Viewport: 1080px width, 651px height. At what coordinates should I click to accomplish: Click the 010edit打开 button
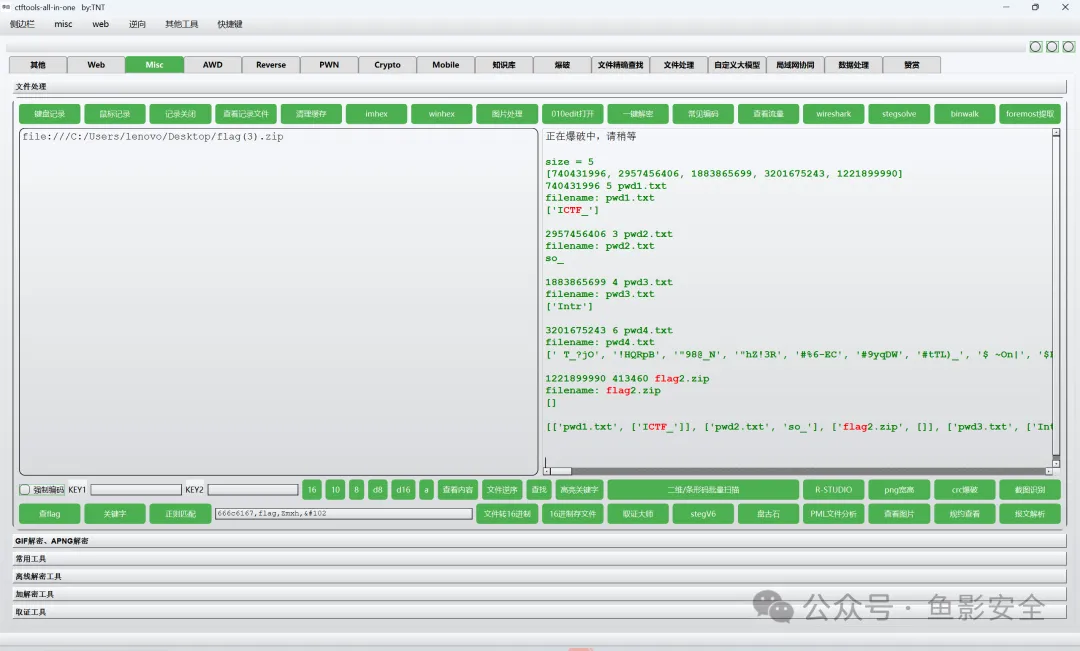[572, 114]
